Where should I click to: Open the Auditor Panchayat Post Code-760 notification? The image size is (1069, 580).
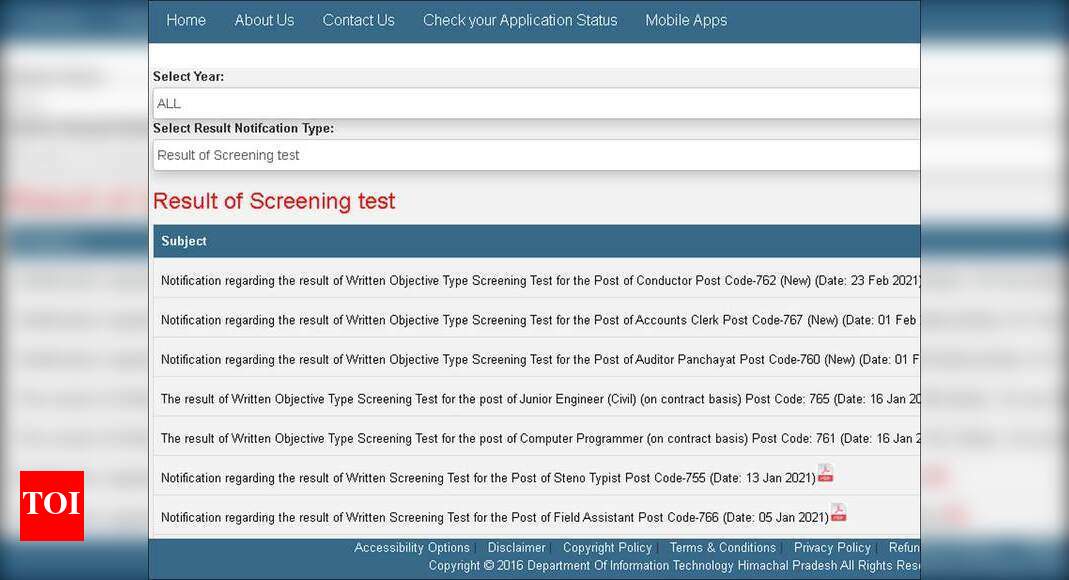tap(540, 360)
